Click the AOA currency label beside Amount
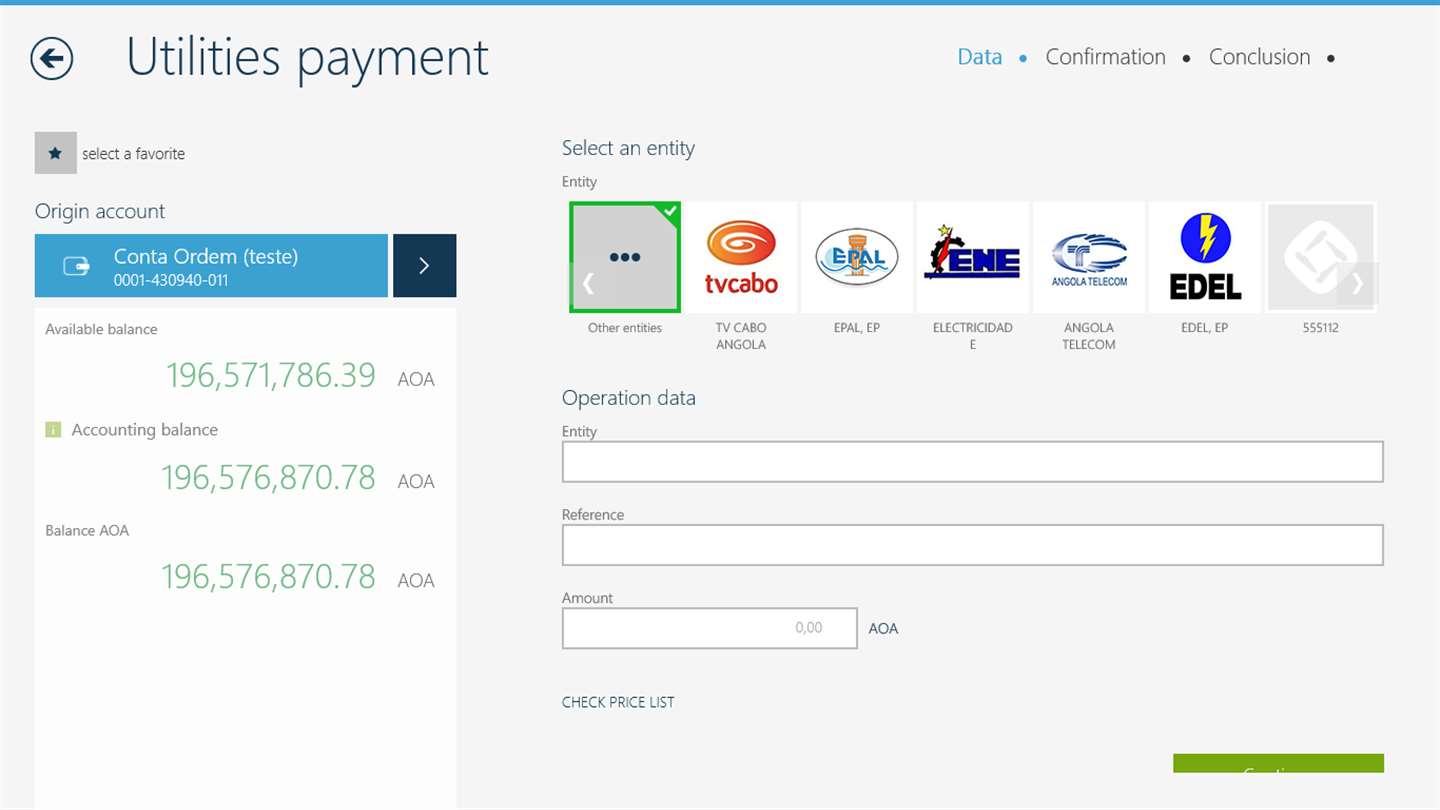This screenshot has height=810, width=1440. [x=883, y=629]
